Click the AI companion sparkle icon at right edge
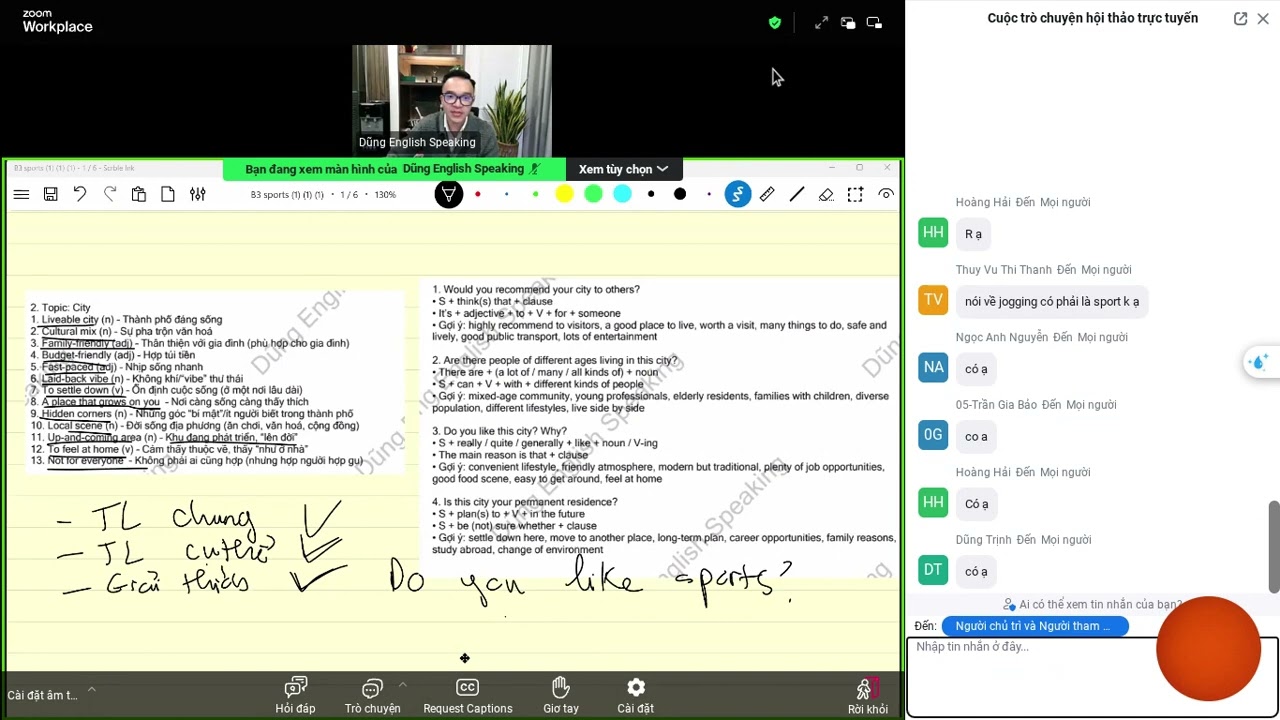The width and height of the screenshot is (1280, 720). tap(1259, 362)
